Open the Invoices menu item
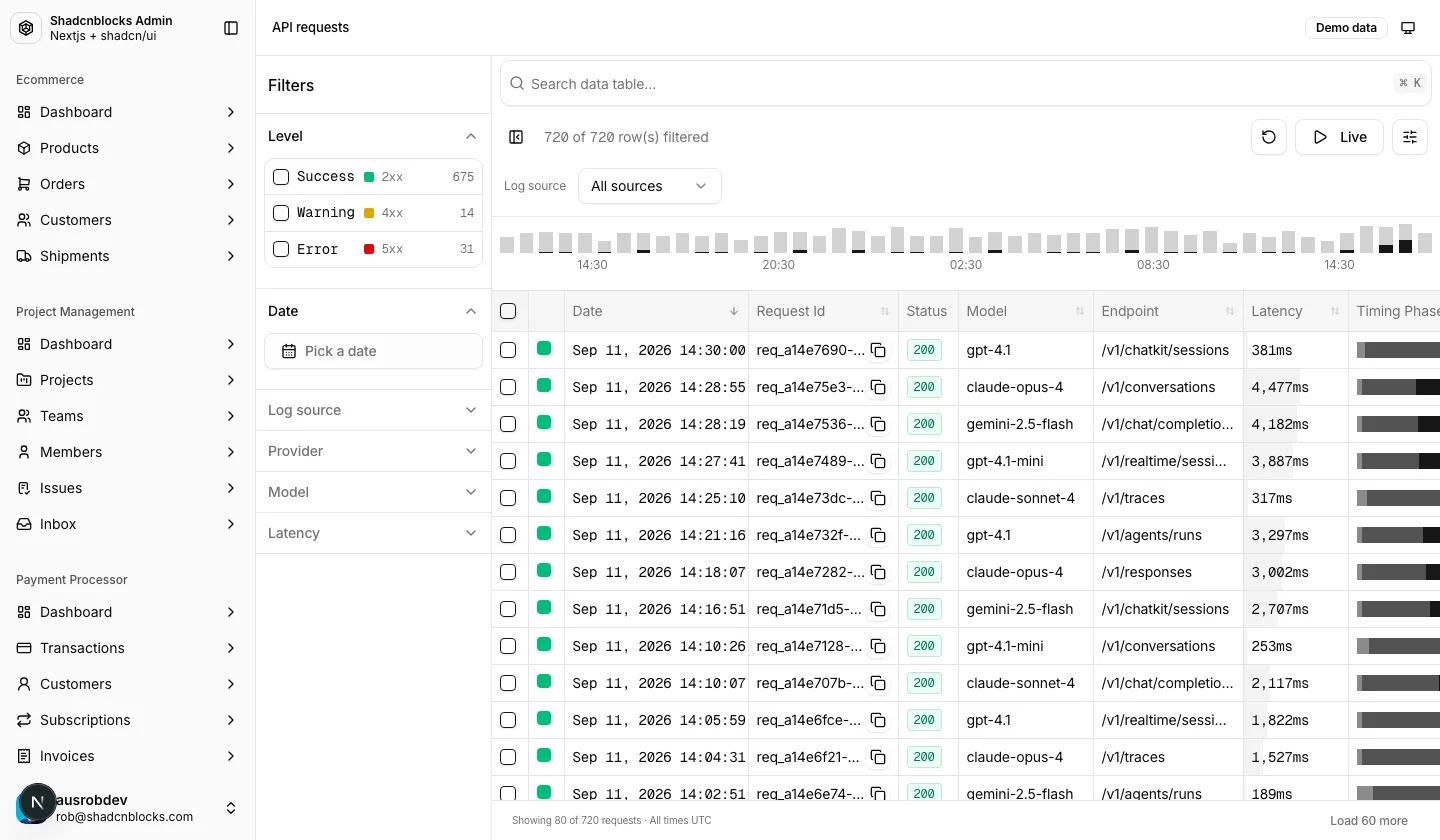 pos(128,756)
